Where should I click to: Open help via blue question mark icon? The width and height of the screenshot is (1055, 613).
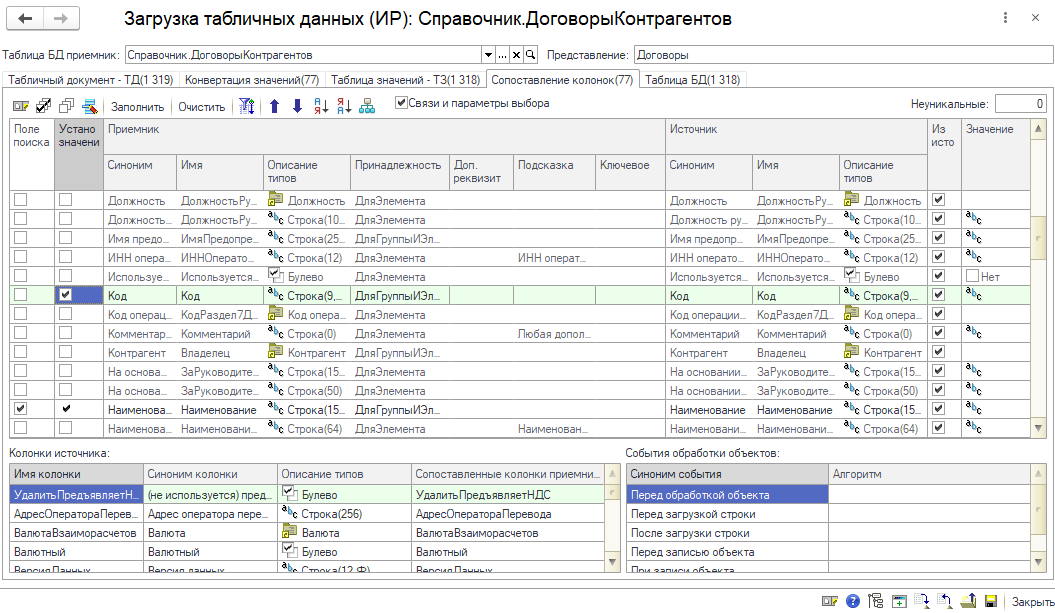point(853,601)
